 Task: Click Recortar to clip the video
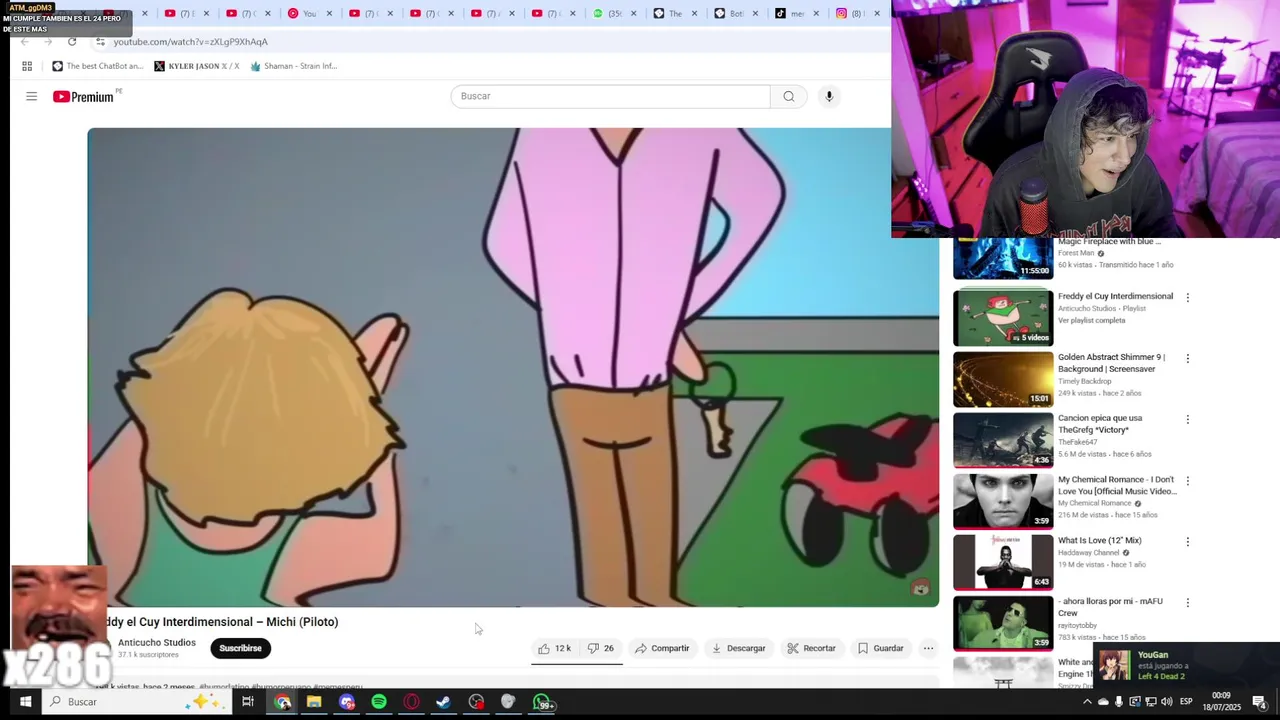click(811, 648)
